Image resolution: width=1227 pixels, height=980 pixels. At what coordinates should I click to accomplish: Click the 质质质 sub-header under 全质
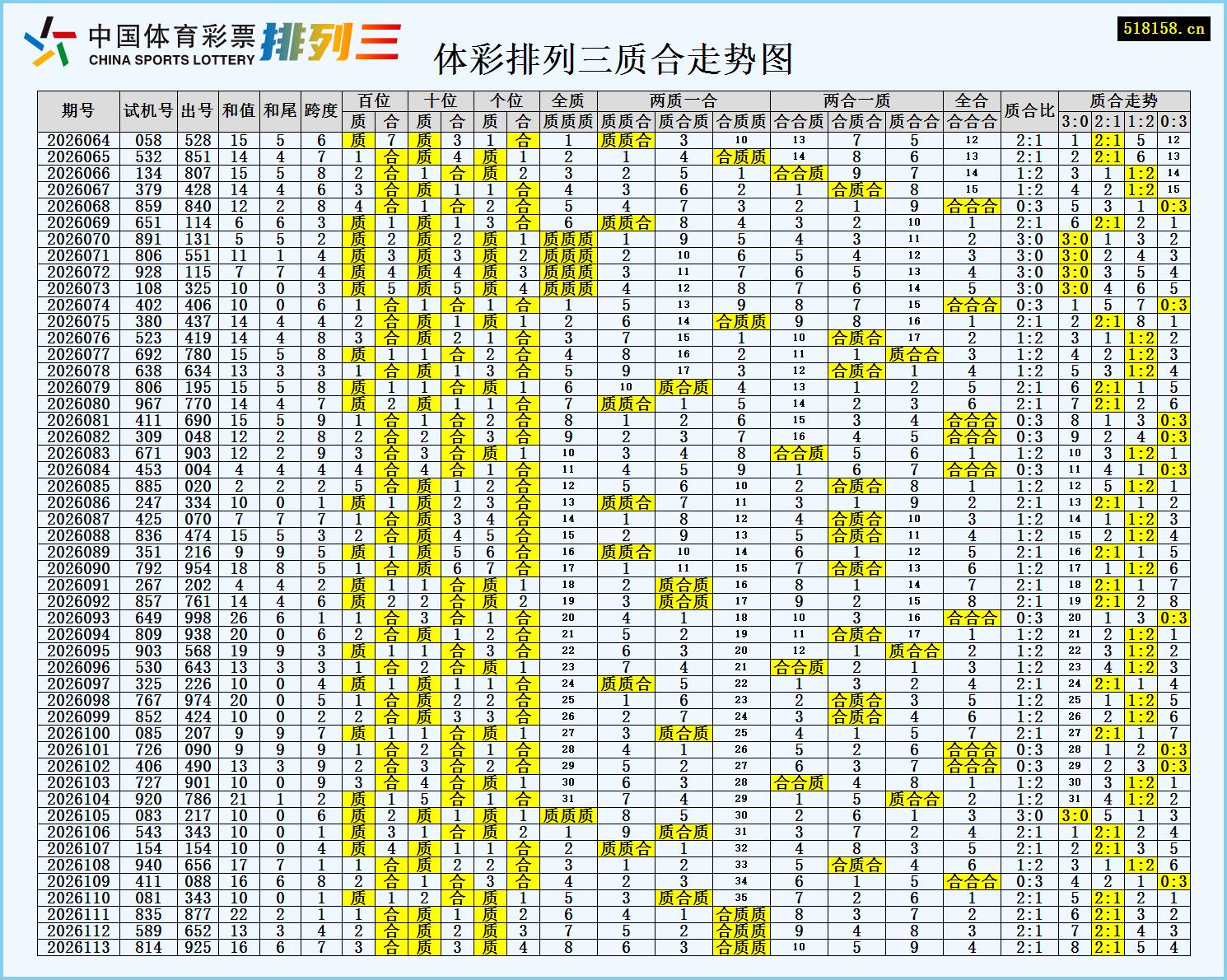click(568, 121)
